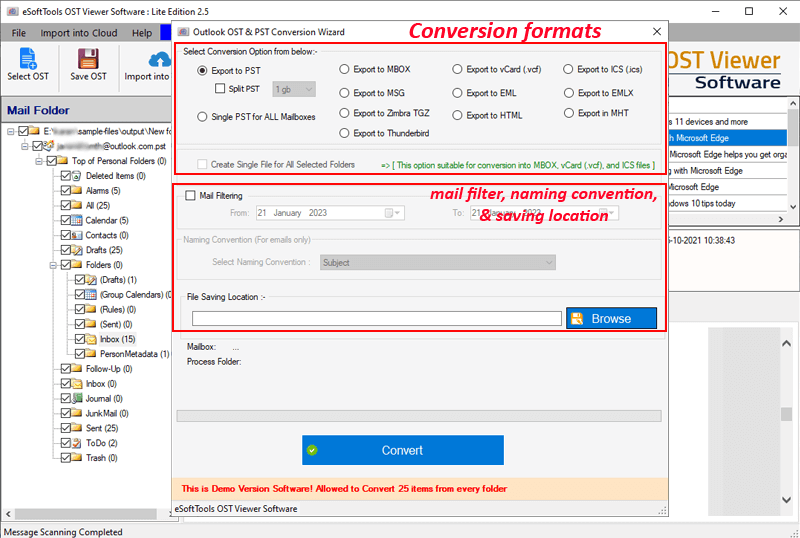Uncheck the Calendar (5) folder checkbox
The height and width of the screenshot is (538, 800).
click(x=65, y=221)
